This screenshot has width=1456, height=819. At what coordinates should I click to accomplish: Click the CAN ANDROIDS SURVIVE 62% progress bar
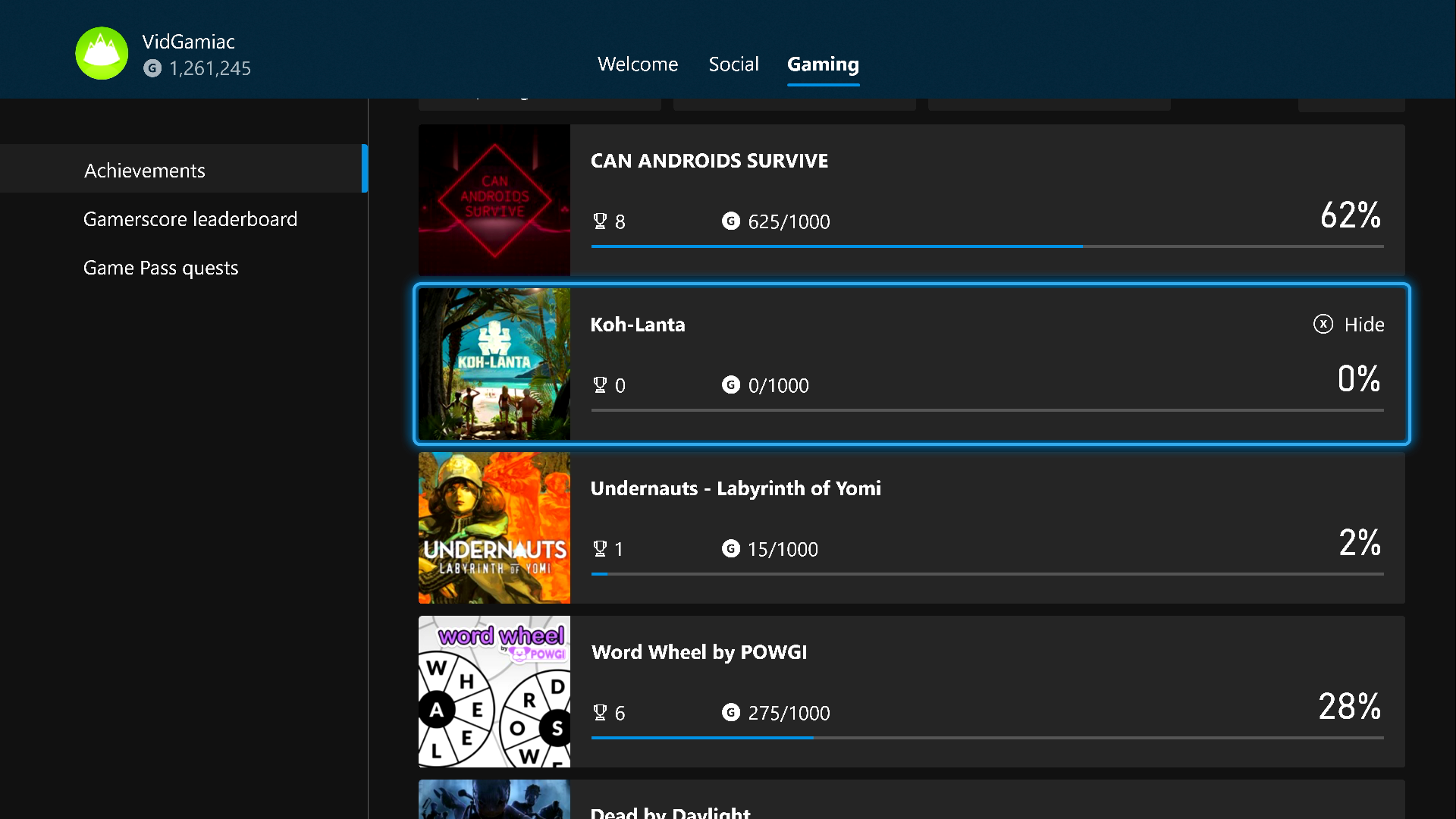[x=986, y=246]
